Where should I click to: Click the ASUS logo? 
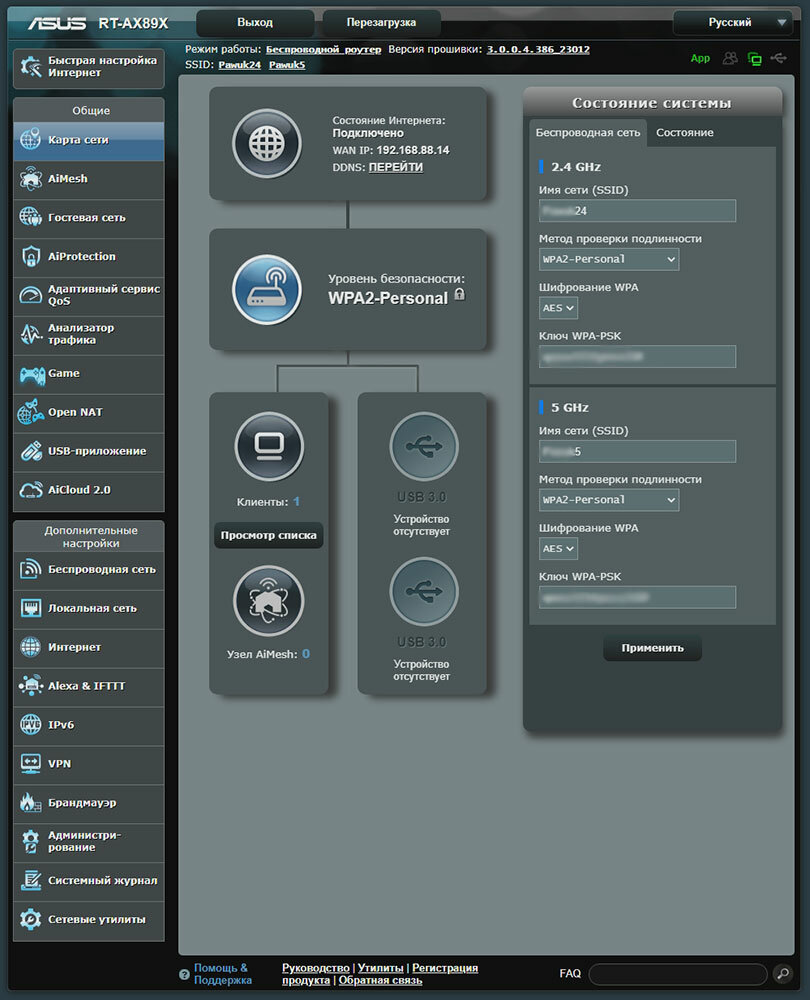(57, 24)
